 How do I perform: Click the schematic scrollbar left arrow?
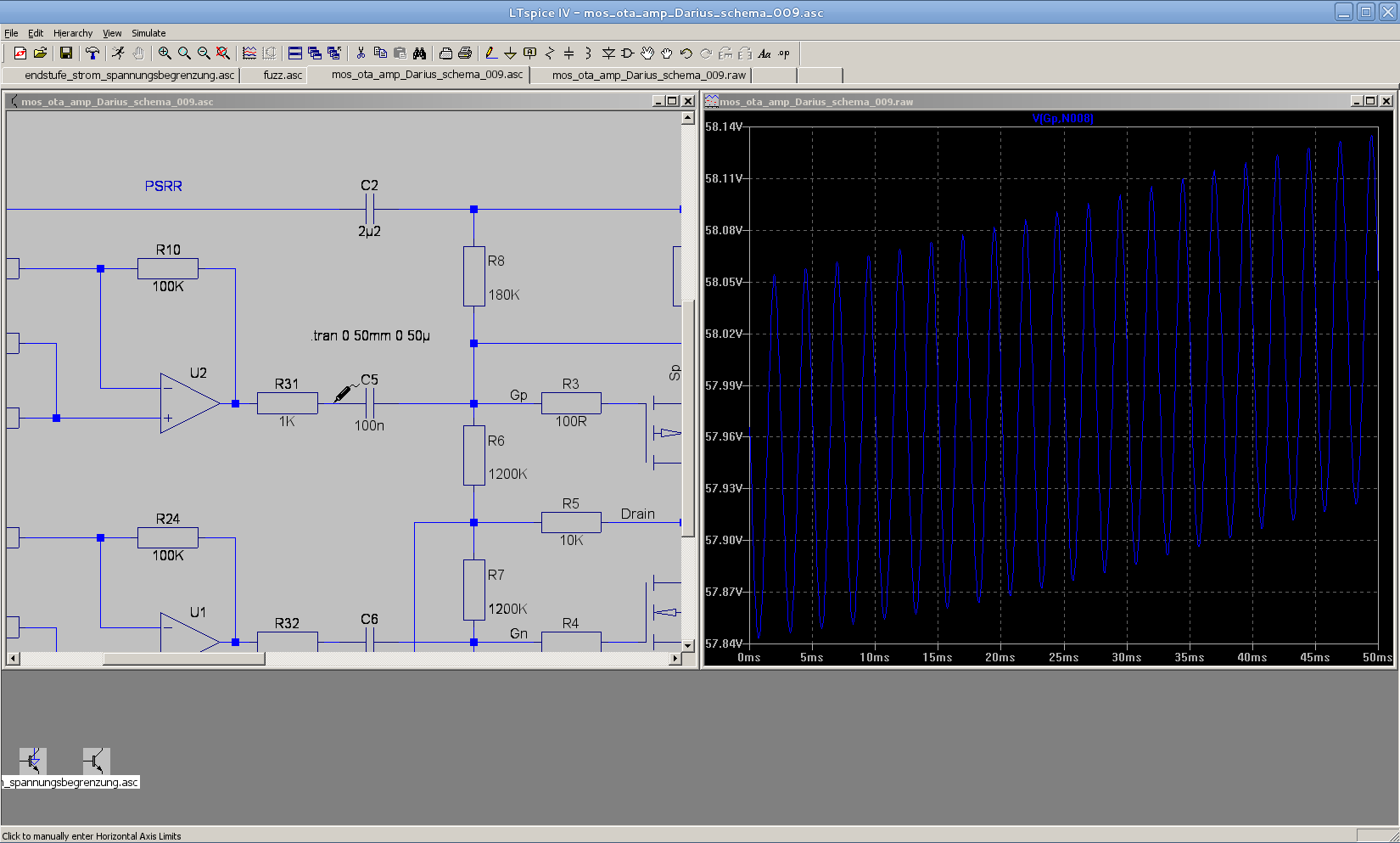(13, 658)
